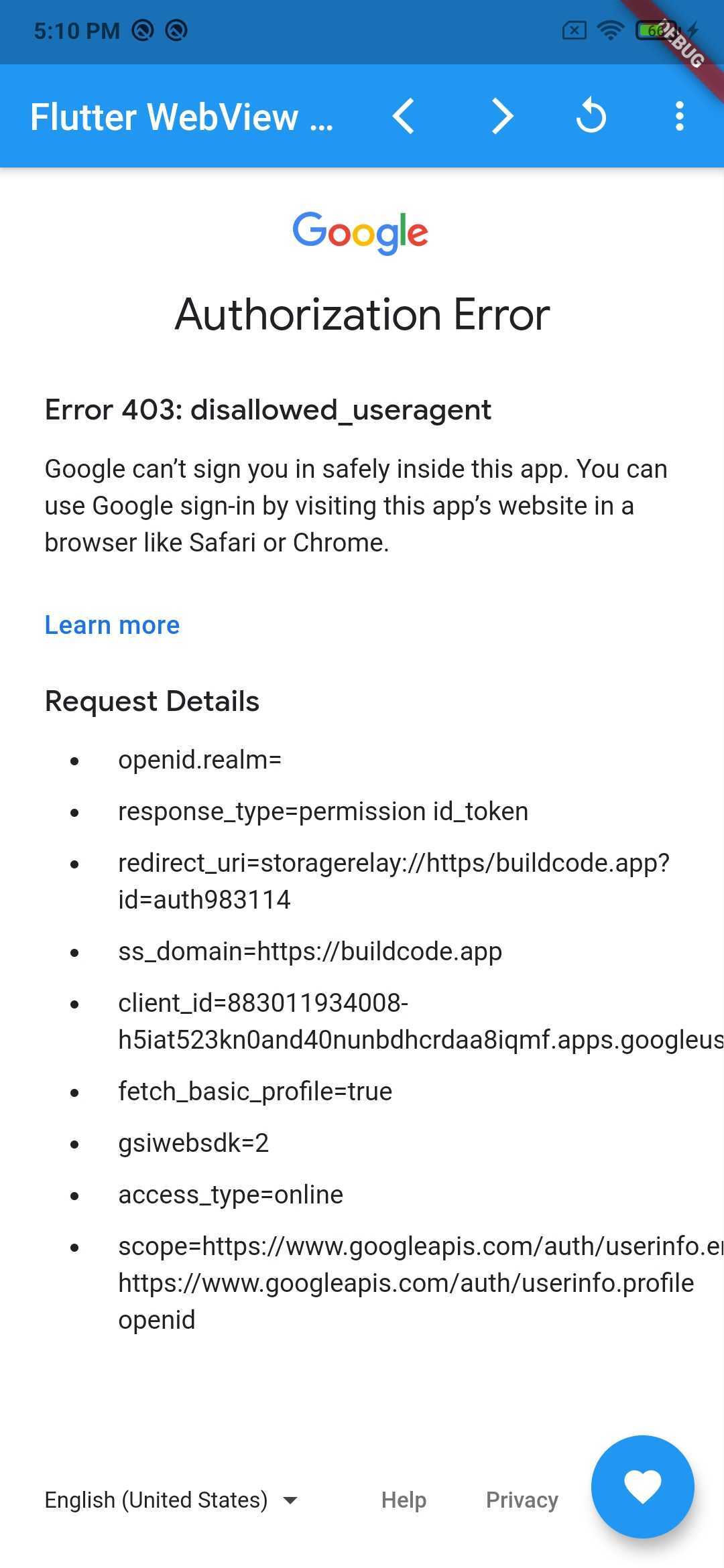Open the Help page

[x=403, y=1500]
